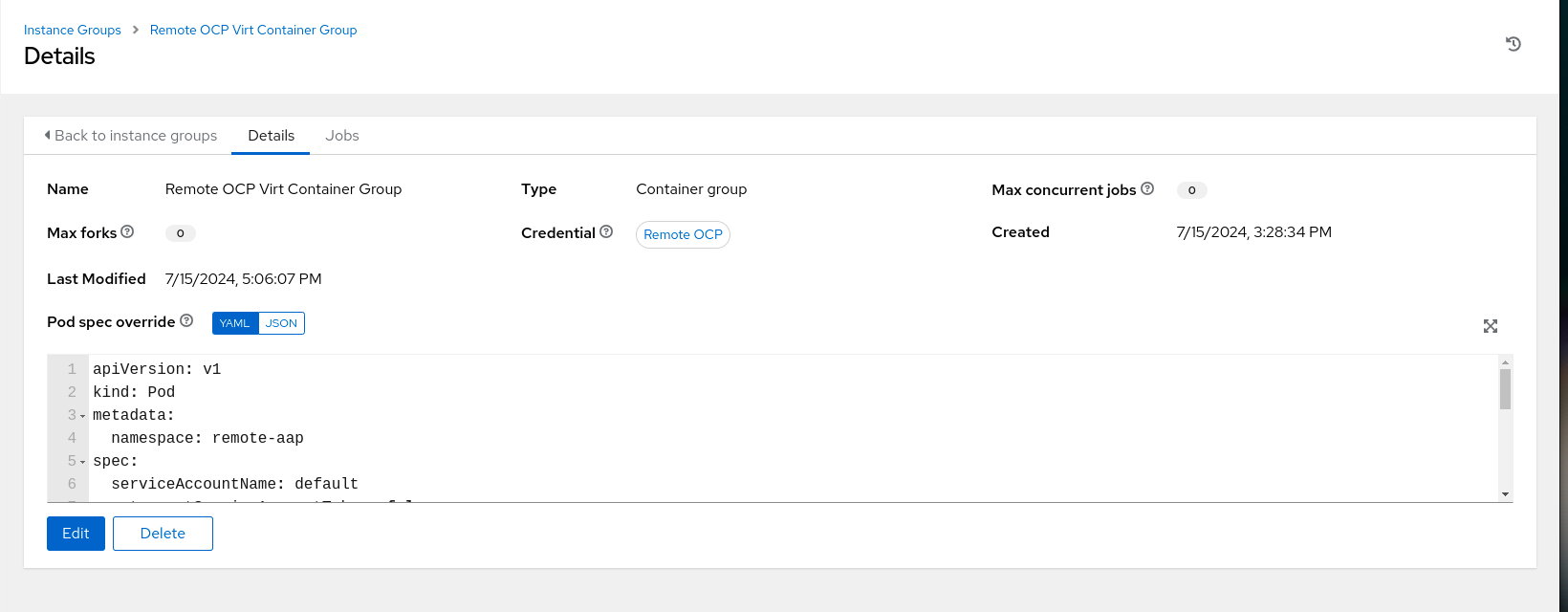Screen dimensions: 1568x612
Task: Click help icon beside Max concurrent jobs
Action: click(x=1147, y=189)
